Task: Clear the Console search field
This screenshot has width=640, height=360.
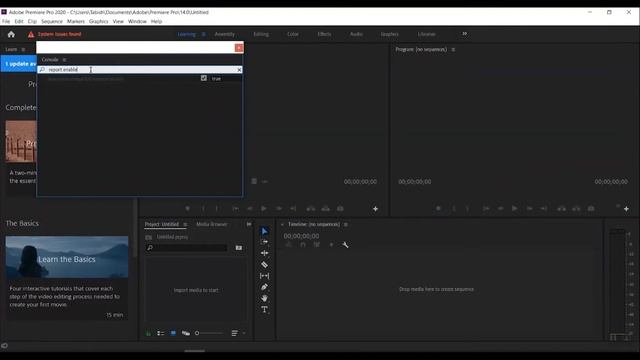Action: 239,70
